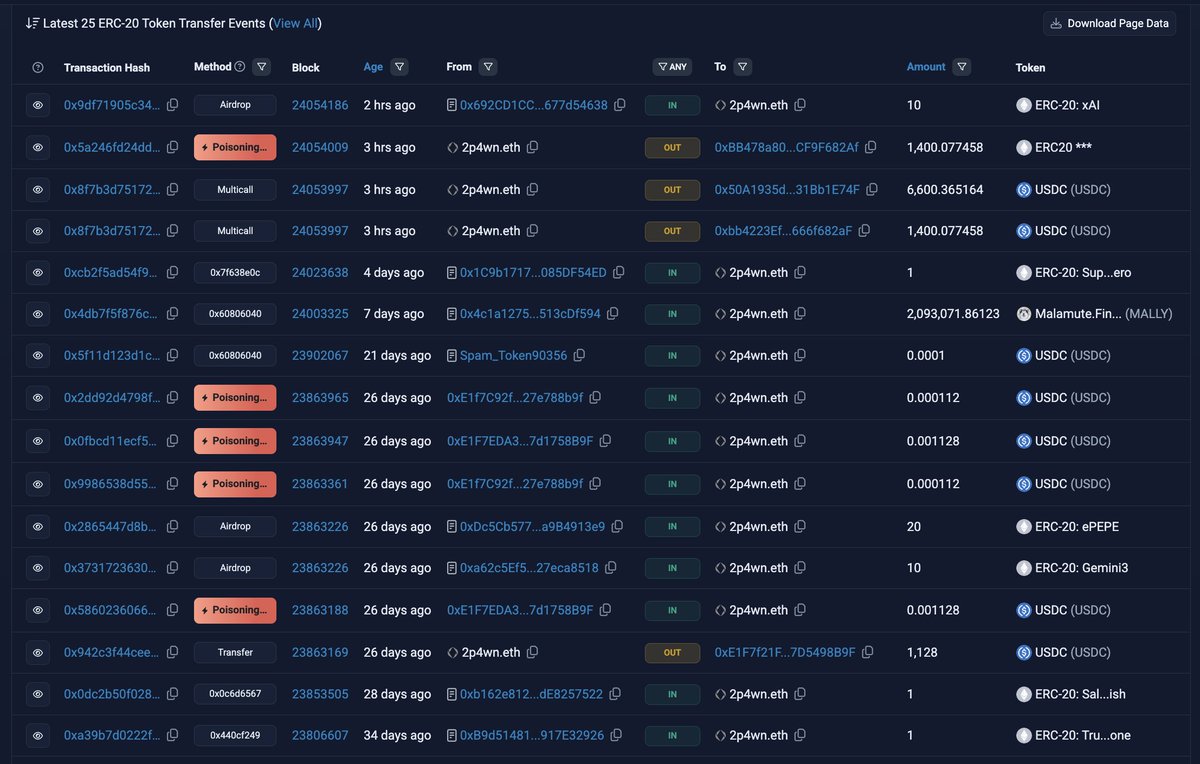Copy transaction hash 0x942c3f44cee
1200x764 pixels.
click(x=173, y=652)
